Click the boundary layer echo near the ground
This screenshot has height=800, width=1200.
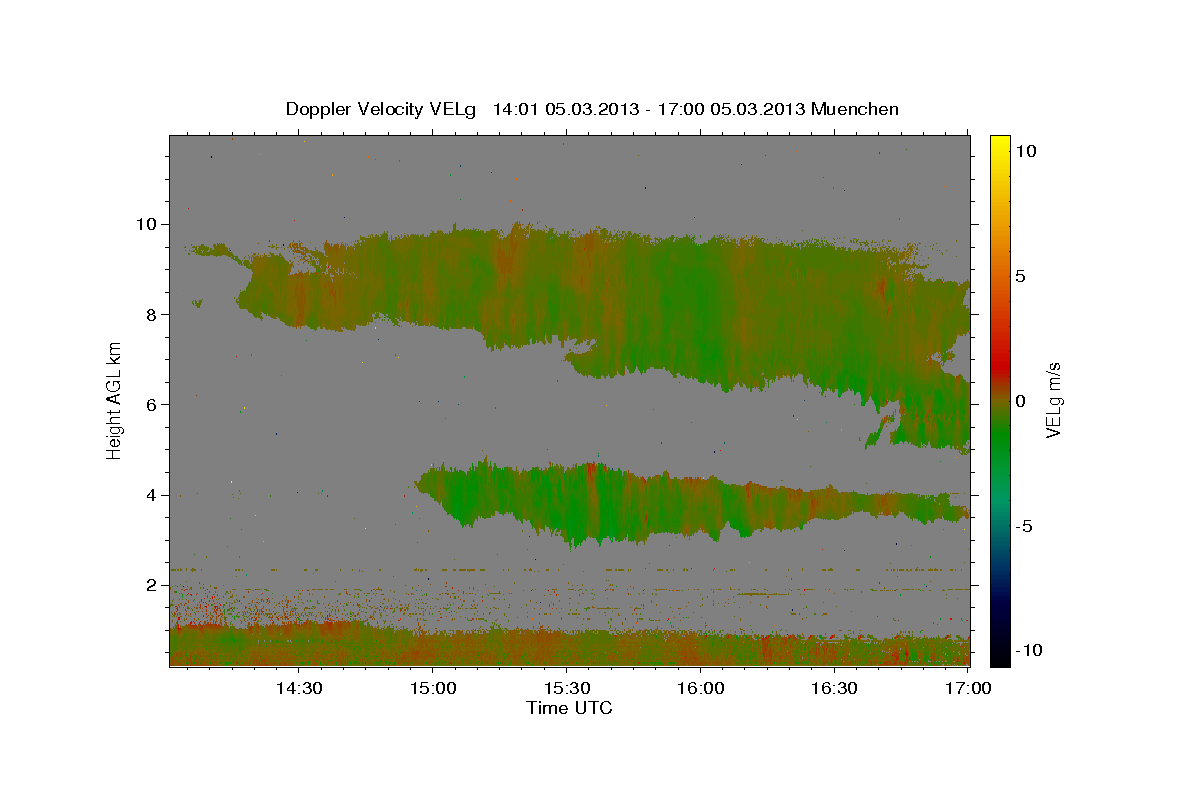click(x=570, y=645)
